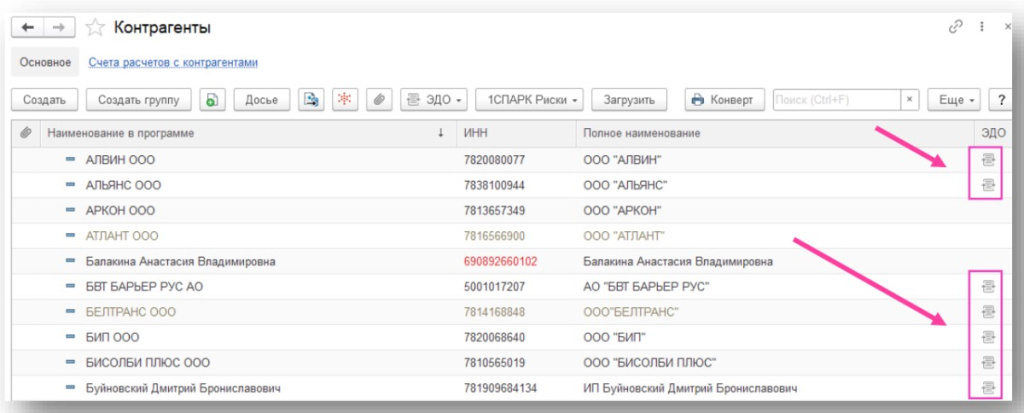1024x413 pixels.
Task: Click the back navigation arrow
Action: pos(27,27)
